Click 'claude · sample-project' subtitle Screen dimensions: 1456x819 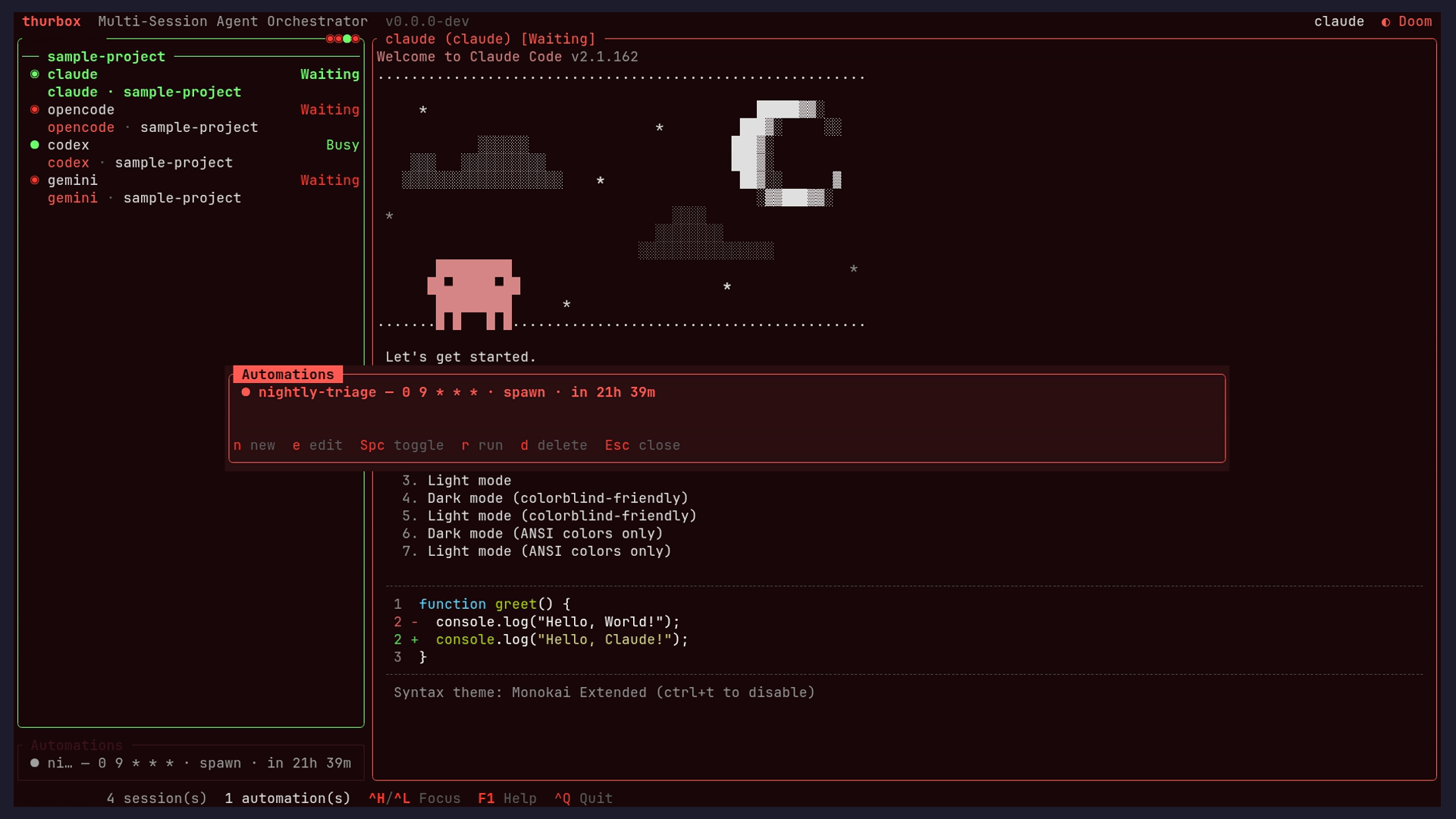coord(144,92)
